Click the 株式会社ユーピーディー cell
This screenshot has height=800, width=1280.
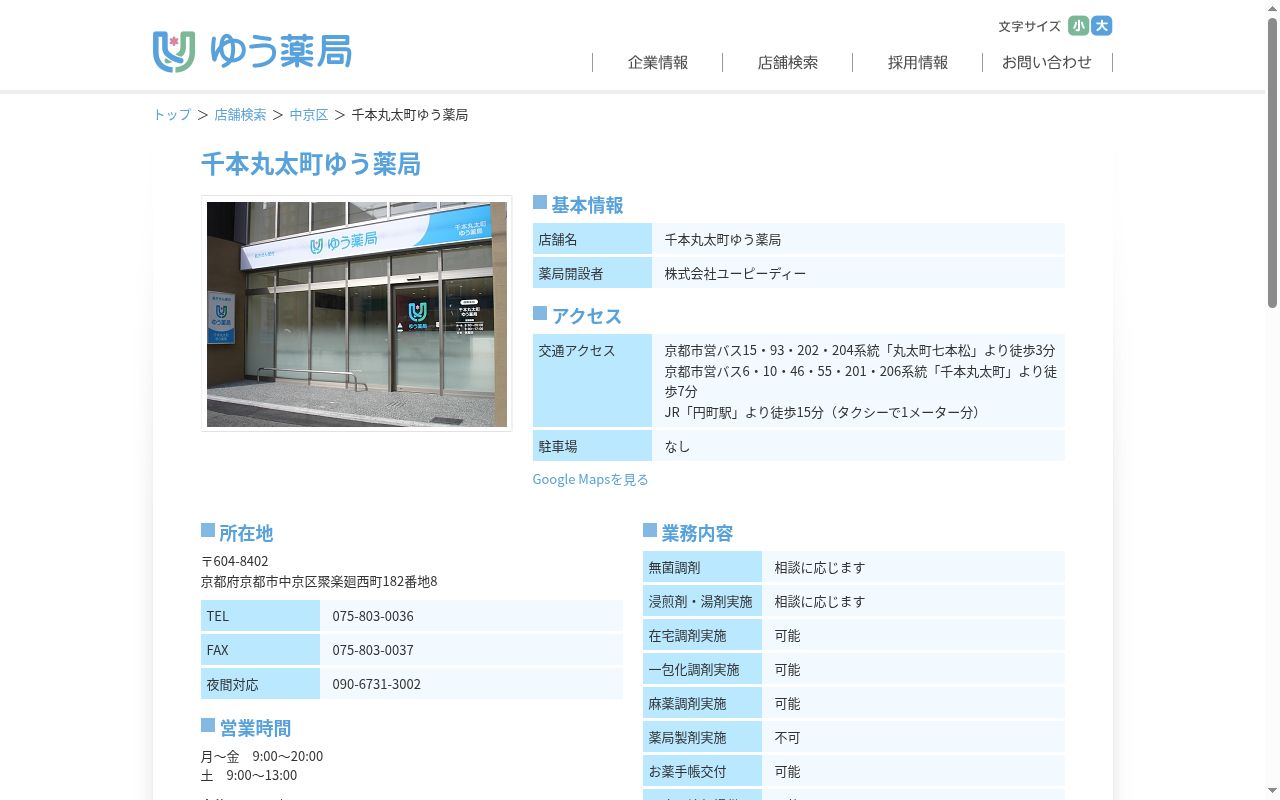[x=858, y=273]
